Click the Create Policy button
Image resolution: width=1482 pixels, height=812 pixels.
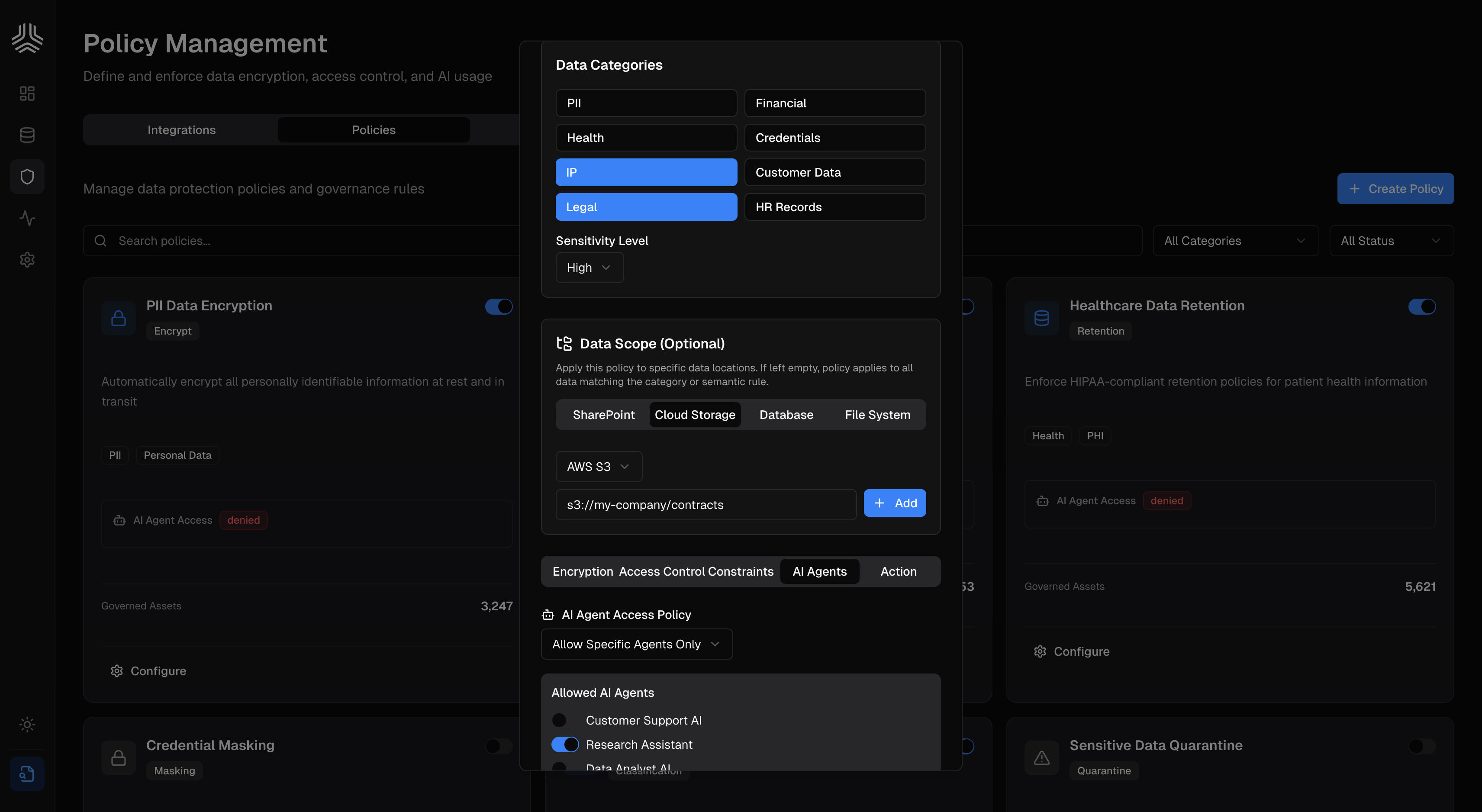tap(1395, 189)
